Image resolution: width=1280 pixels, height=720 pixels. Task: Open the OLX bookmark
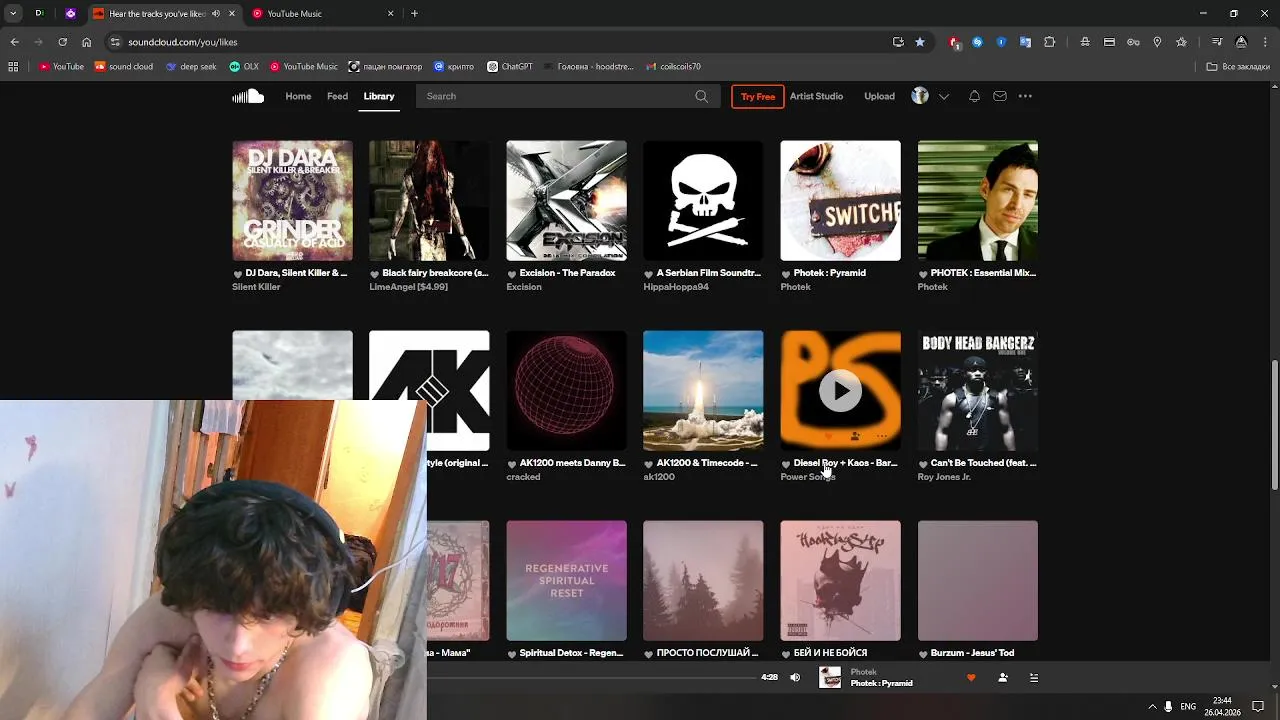tap(244, 67)
